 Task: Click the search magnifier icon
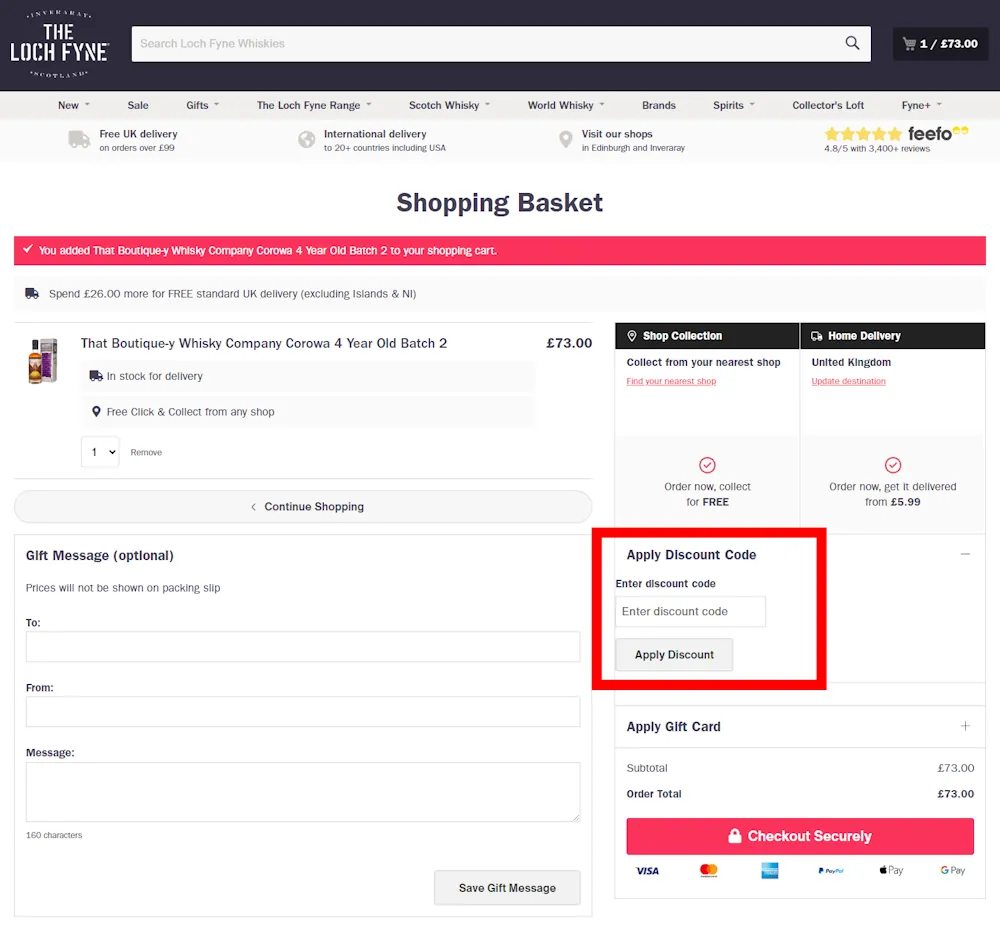852,43
